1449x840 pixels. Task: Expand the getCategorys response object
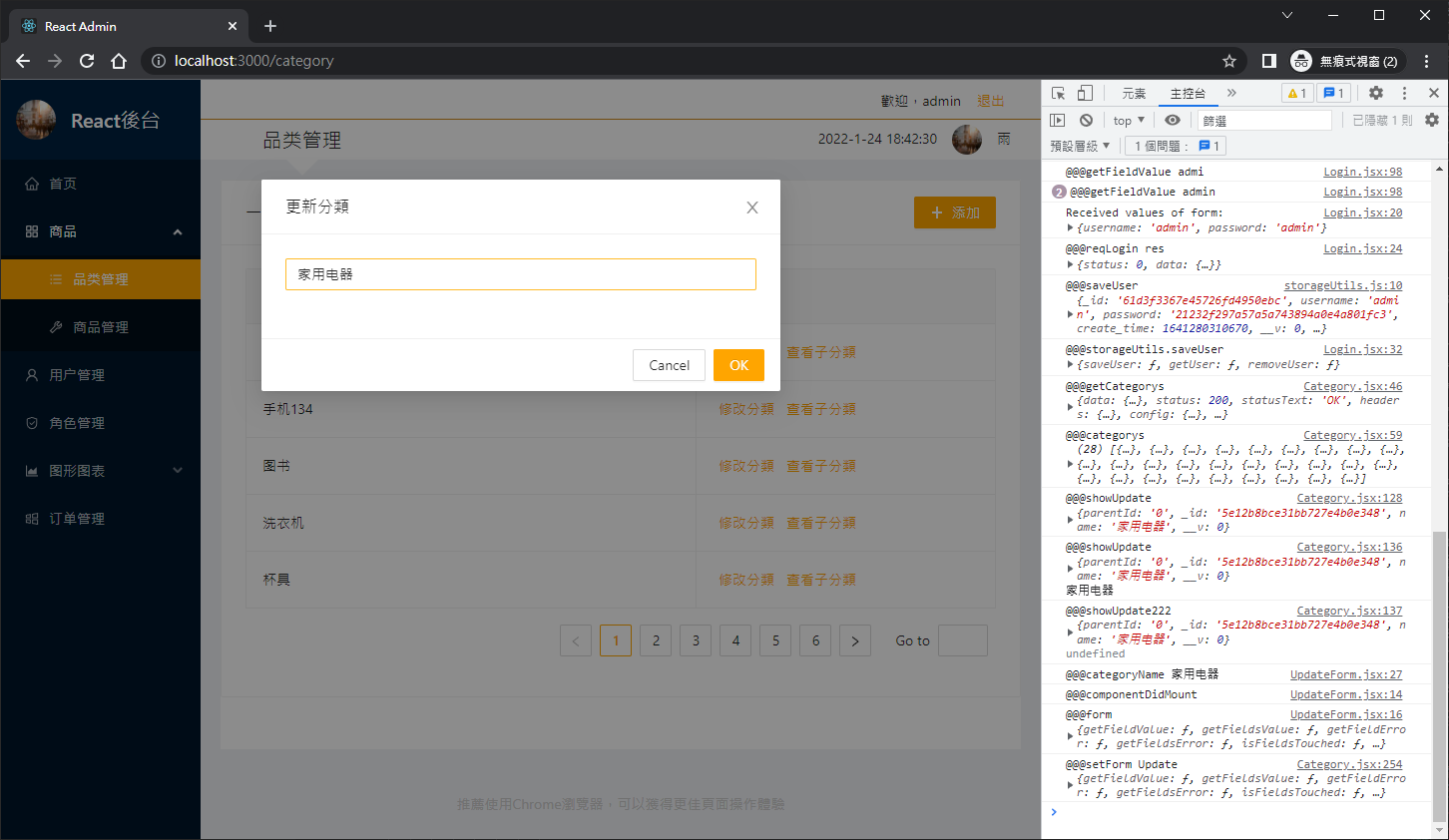[1071, 407]
